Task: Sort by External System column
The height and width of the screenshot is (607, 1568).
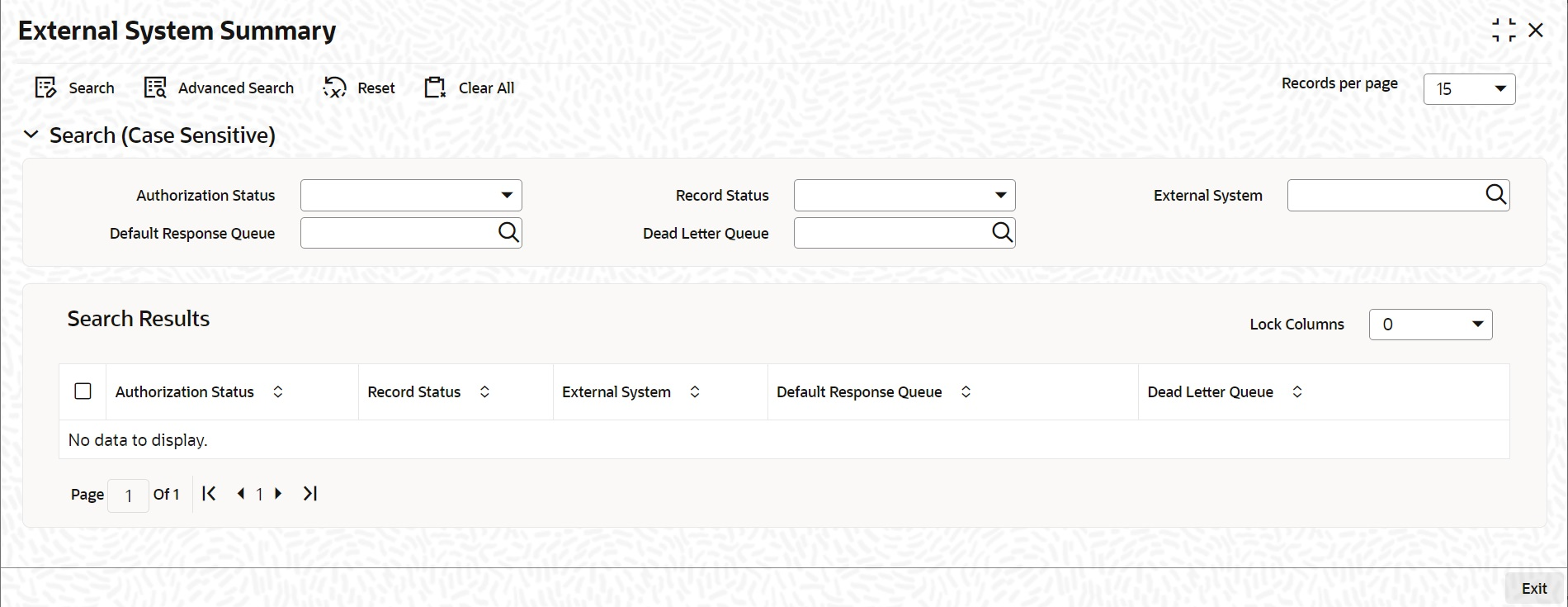Action: tap(695, 392)
